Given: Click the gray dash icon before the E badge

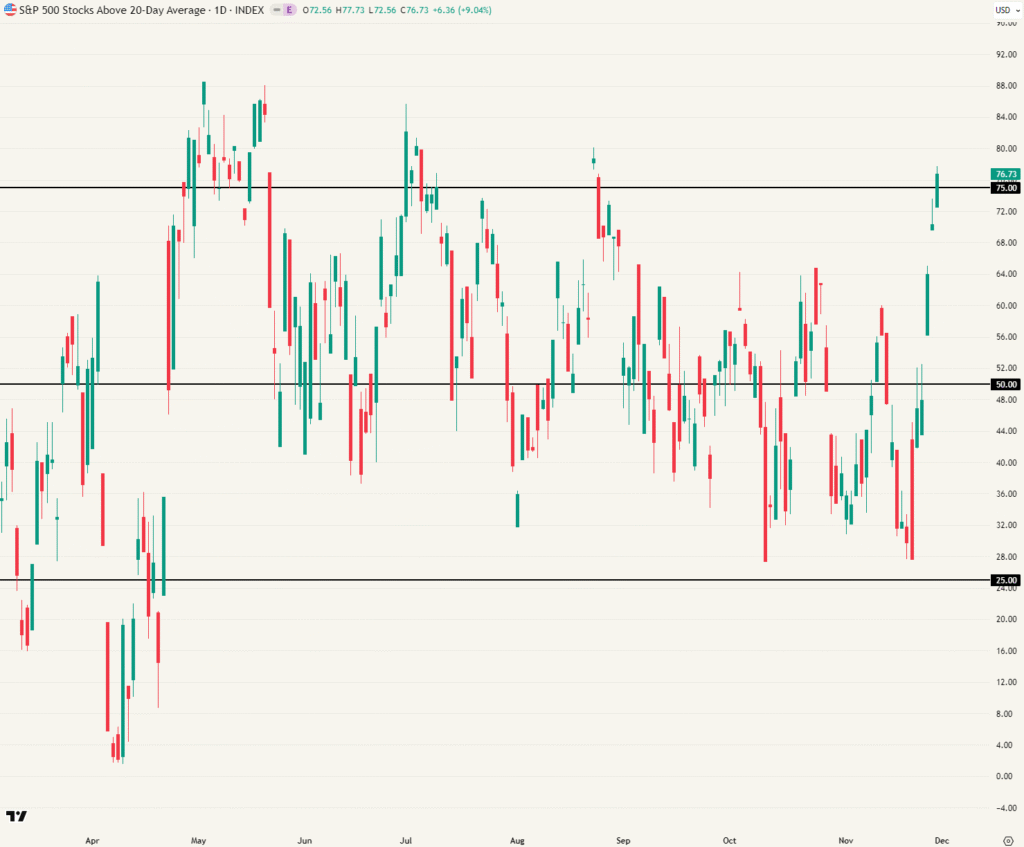Looking at the screenshot, I should 276,9.
